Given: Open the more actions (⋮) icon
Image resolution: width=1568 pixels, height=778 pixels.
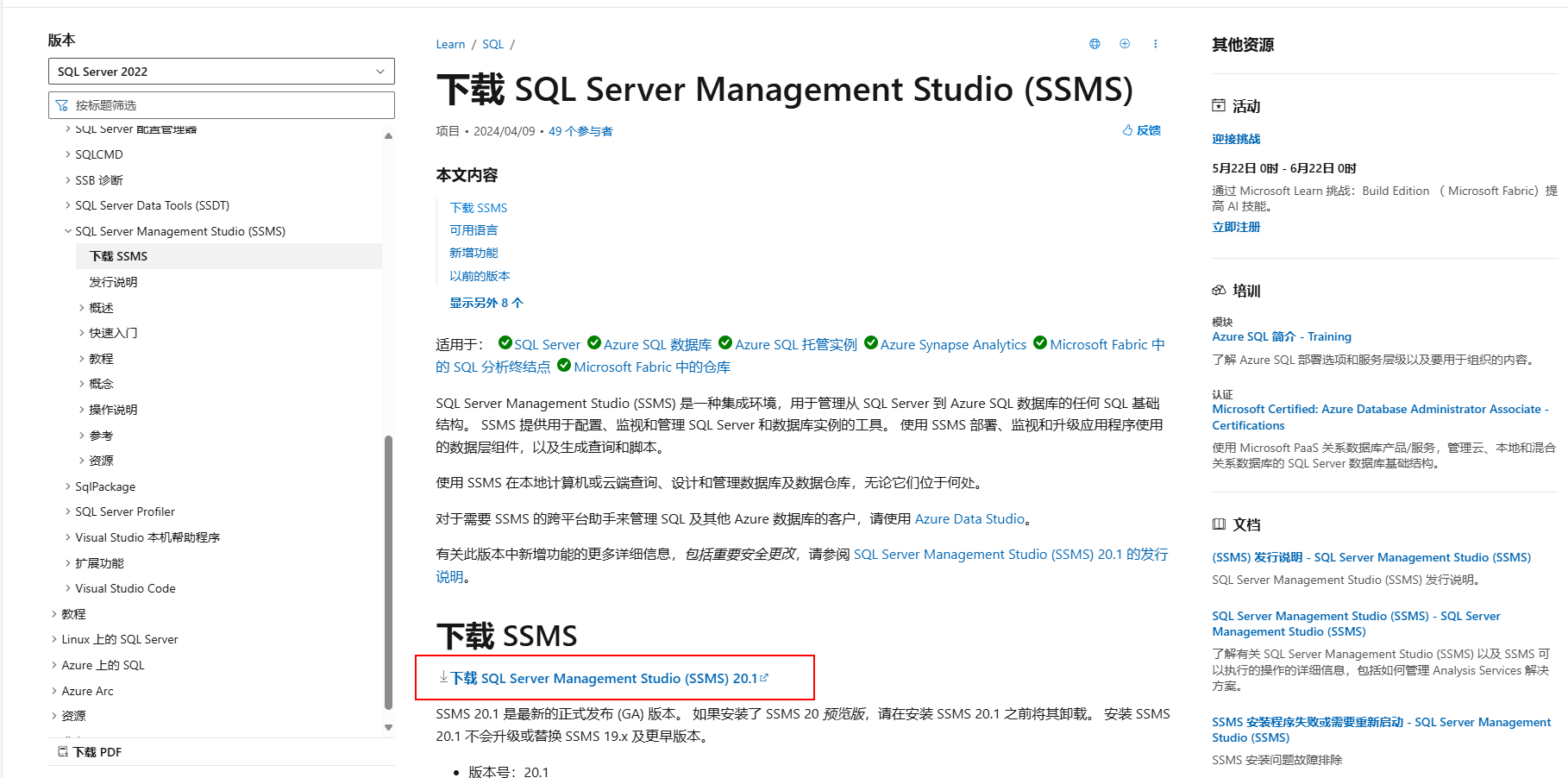Looking at the screenshot, I should click(x=1156, y=43).
